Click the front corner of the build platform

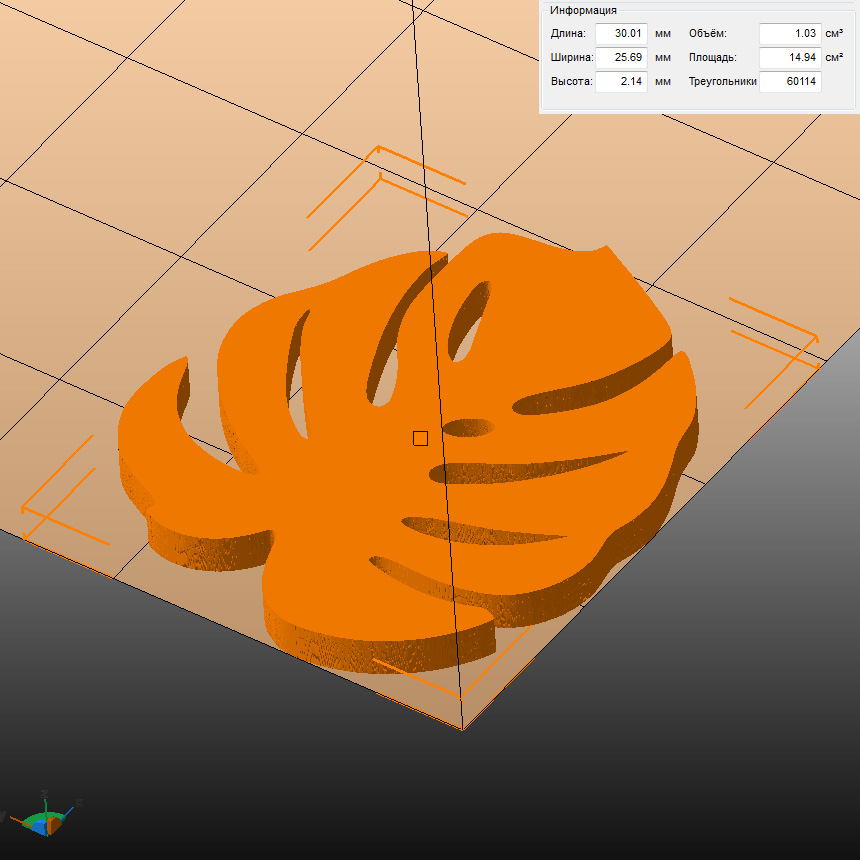point(462,728)
